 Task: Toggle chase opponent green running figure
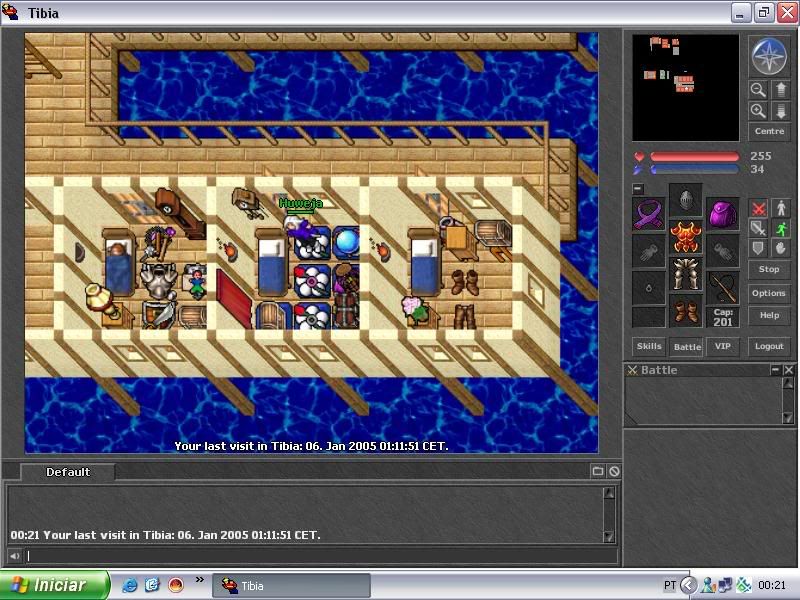click(x=781, y=228)
